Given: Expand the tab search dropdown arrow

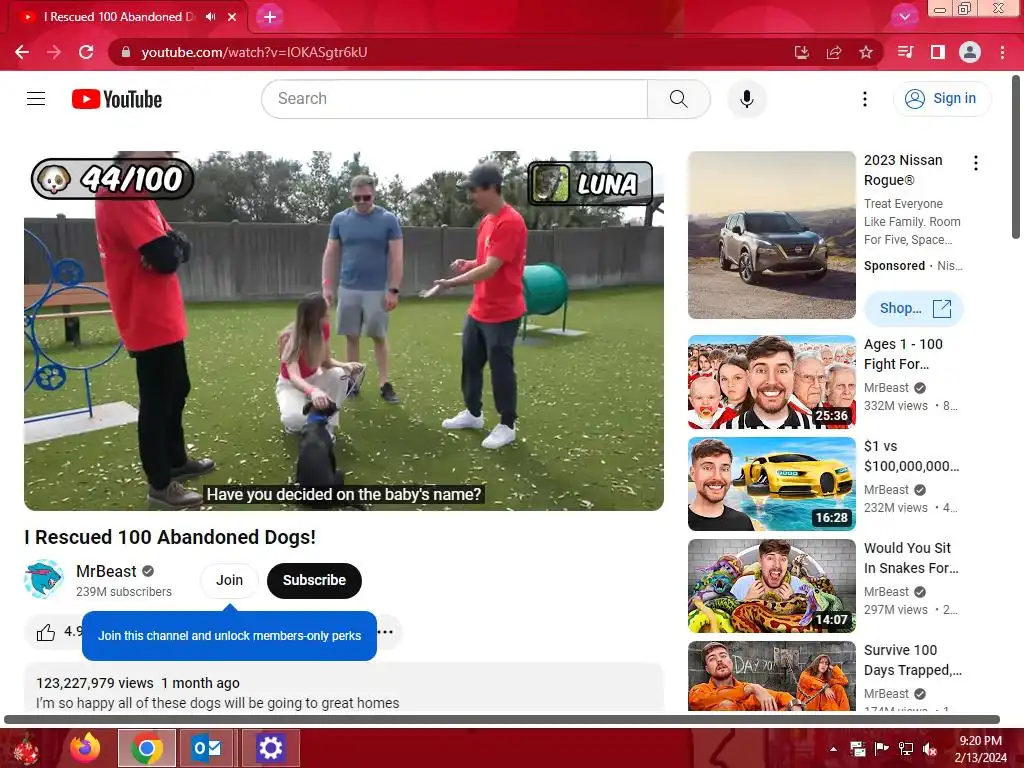Looking at the screenshot, I should click(904, 17).
